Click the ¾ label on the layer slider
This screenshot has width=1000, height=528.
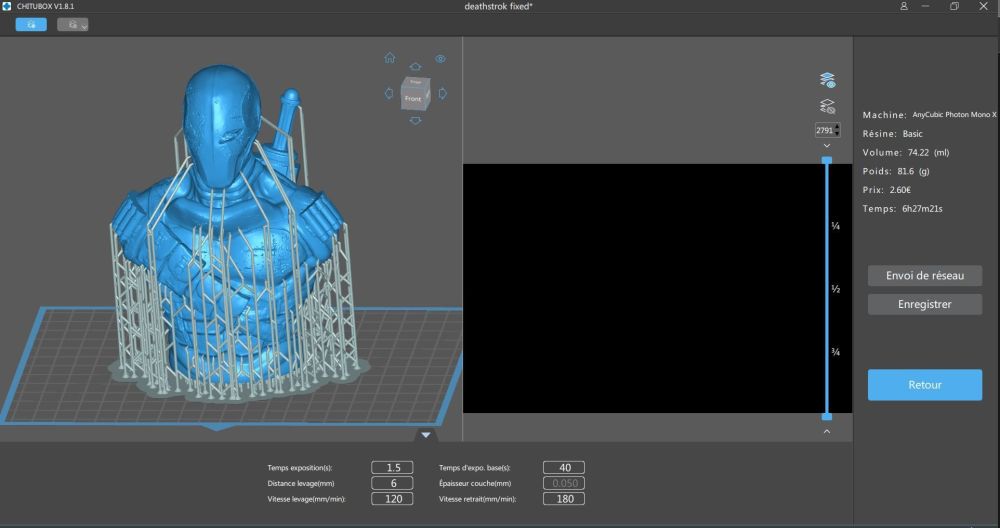[835, 352]
